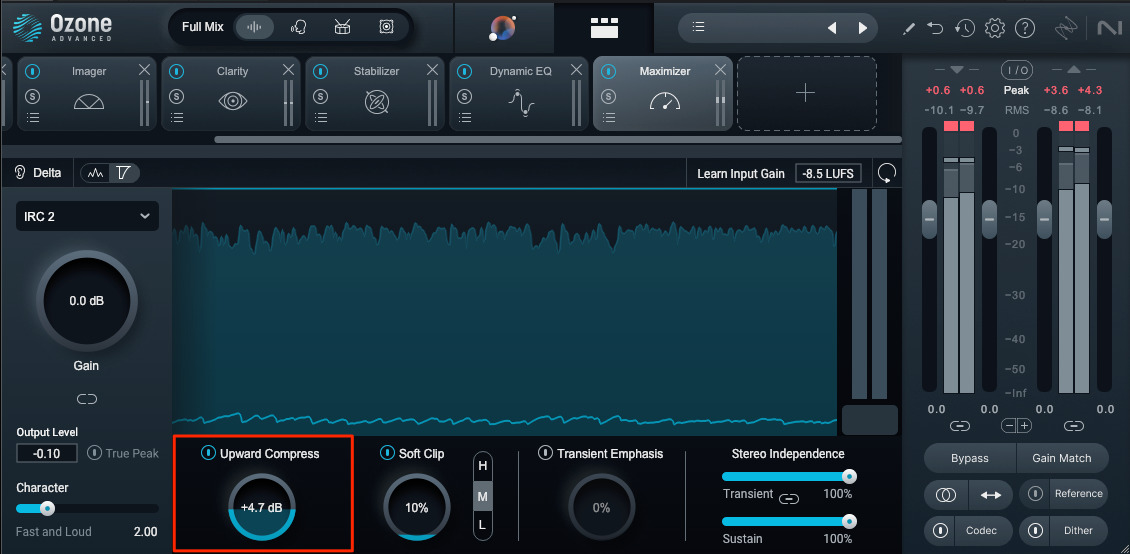Click the module chain horizontal scrollbar
The width and height of the screenshot is (1130, 554).
point(558,140)
